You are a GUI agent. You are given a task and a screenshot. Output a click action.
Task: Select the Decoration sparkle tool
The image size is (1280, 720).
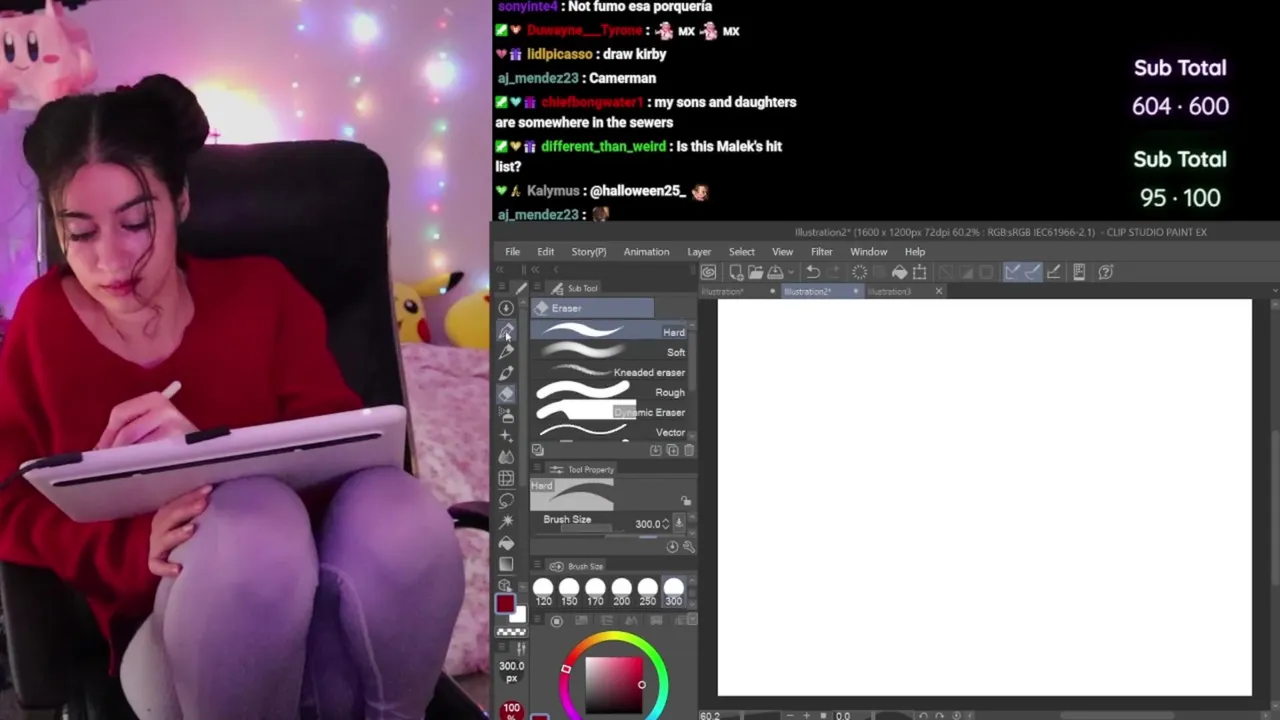pos(506,436)
